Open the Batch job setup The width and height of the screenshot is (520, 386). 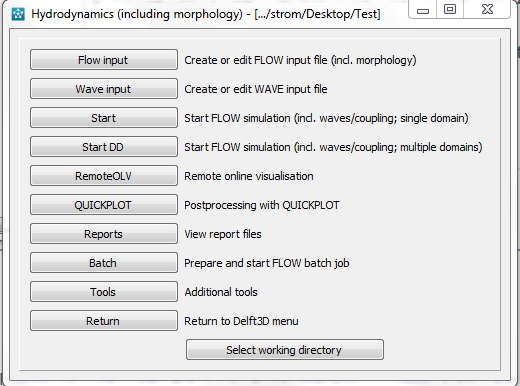pyautogui.click(x=104, y=263)
